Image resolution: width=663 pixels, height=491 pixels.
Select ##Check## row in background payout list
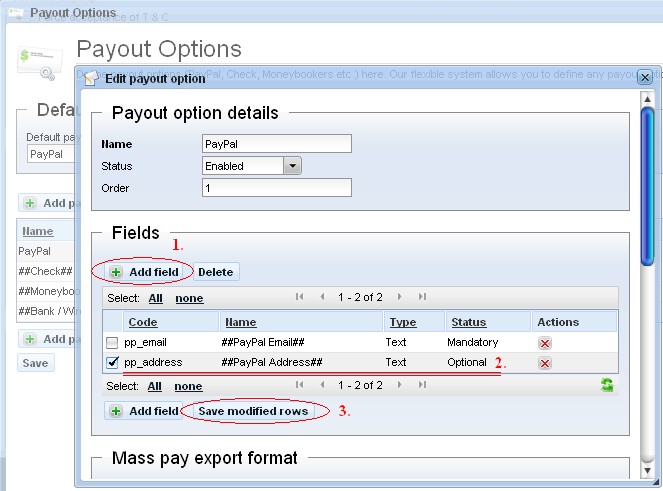click(46, 271)
